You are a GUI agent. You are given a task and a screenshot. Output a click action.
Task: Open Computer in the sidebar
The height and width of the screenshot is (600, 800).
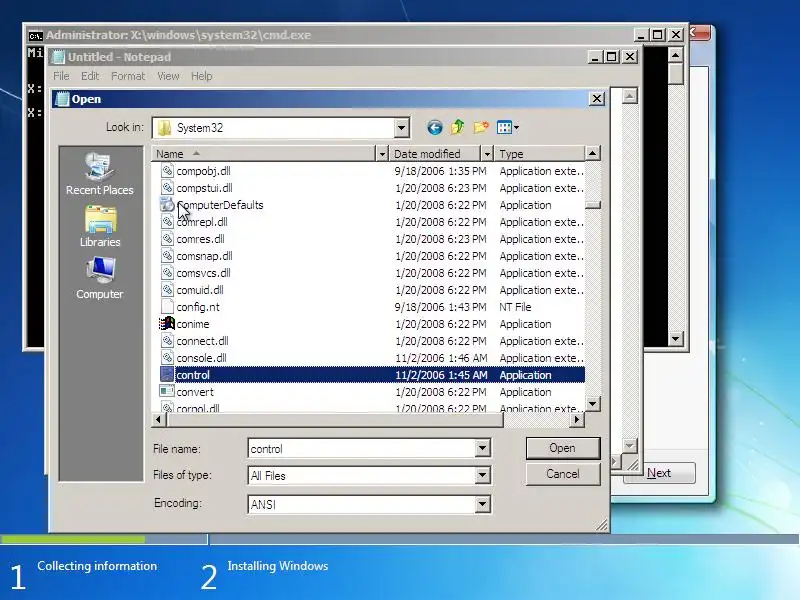[x=99, y=279]
